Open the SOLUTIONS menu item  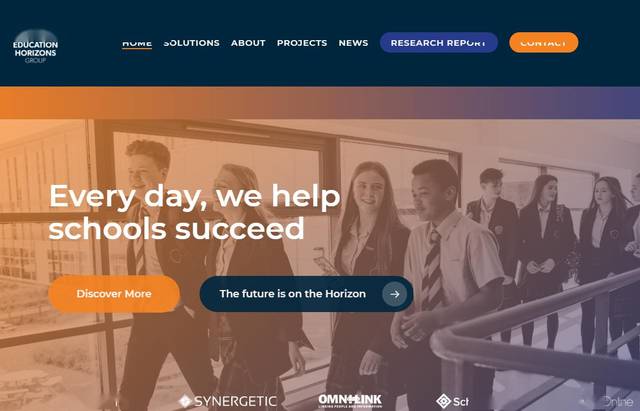(191, 43)
